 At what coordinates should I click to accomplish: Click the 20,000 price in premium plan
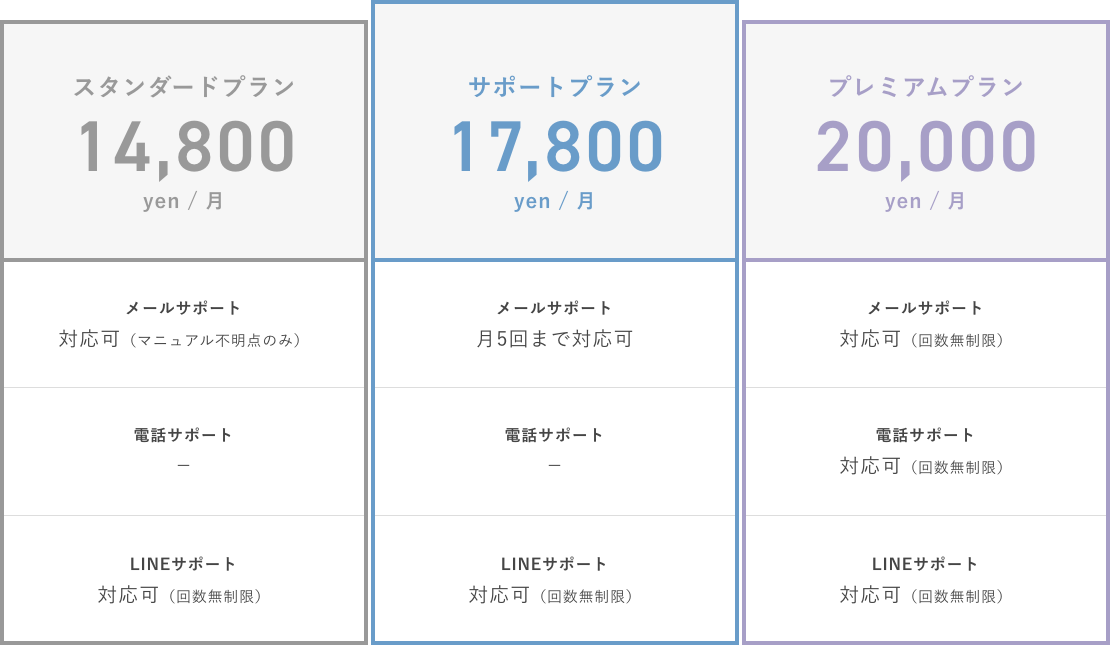926,148
